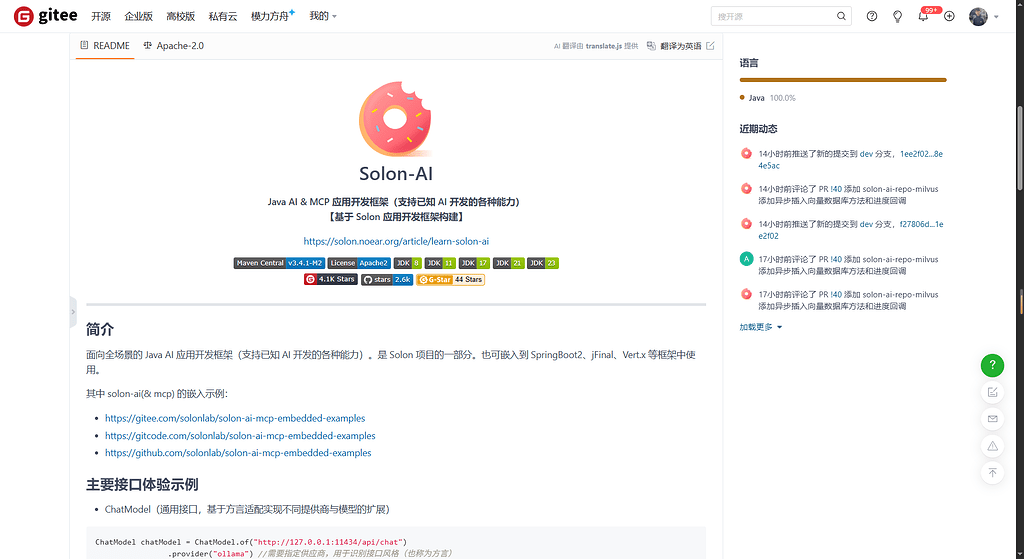Click the floating warning triangle report icon

click(993, 446)
